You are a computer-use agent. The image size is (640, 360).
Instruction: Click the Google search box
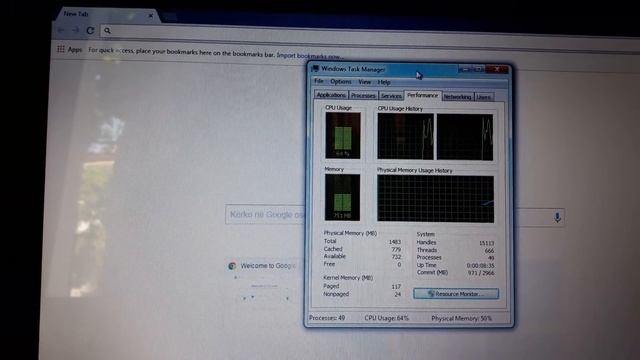coord(395,215)
